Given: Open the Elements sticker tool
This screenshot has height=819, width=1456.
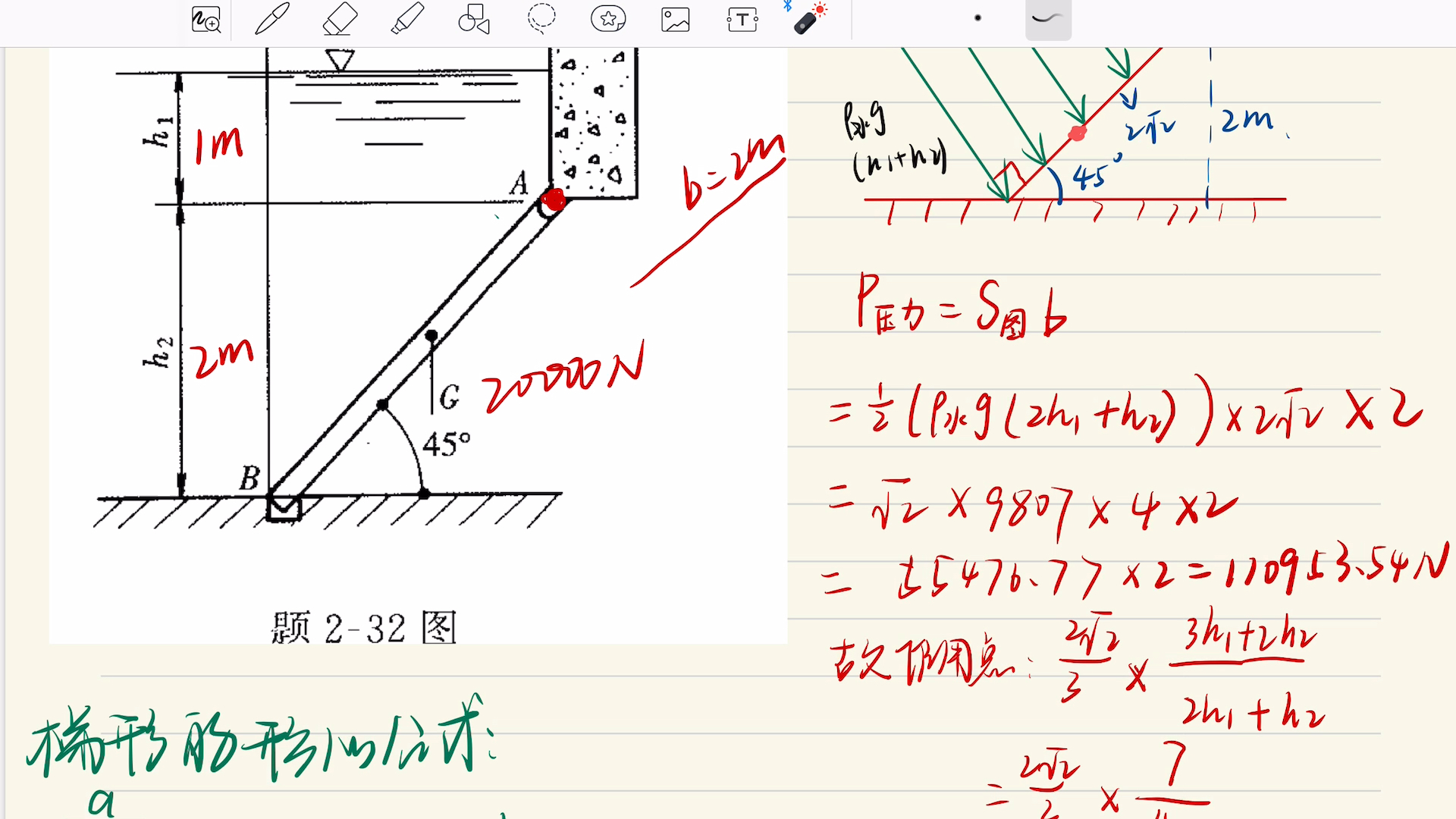Looking at the screenshot, I should [x=608, y=19].
